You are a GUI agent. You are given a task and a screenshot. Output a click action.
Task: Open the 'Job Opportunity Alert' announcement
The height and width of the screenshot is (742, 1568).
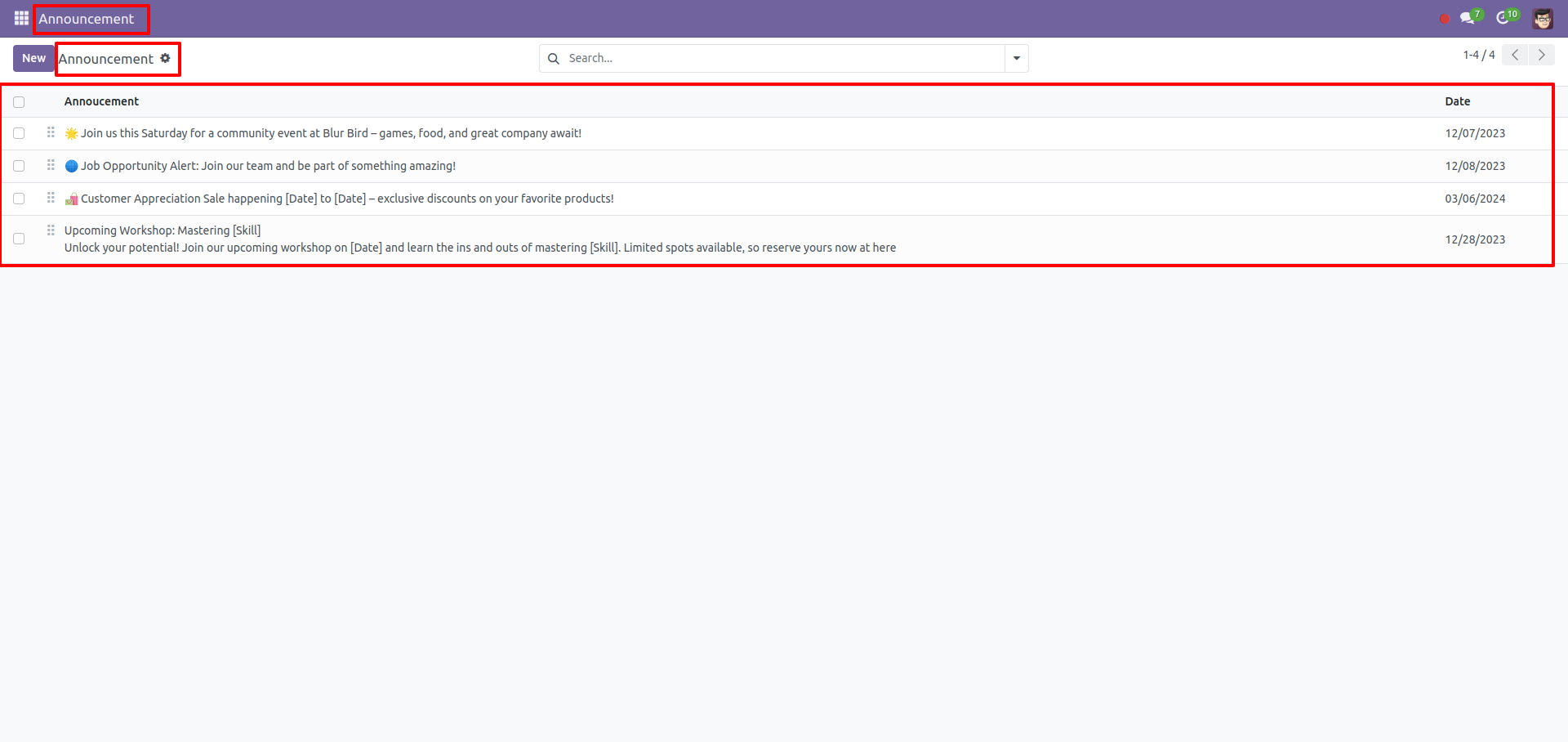click(261, 166)
